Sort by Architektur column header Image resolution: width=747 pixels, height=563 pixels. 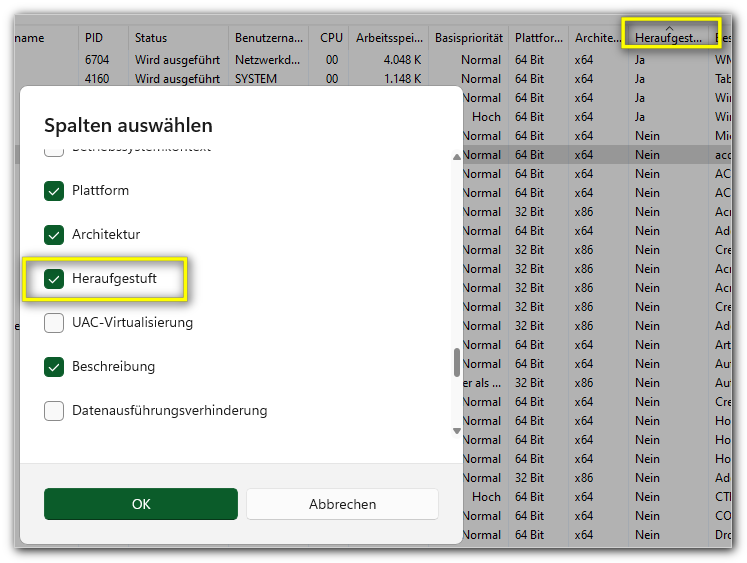tap(598, 38)
